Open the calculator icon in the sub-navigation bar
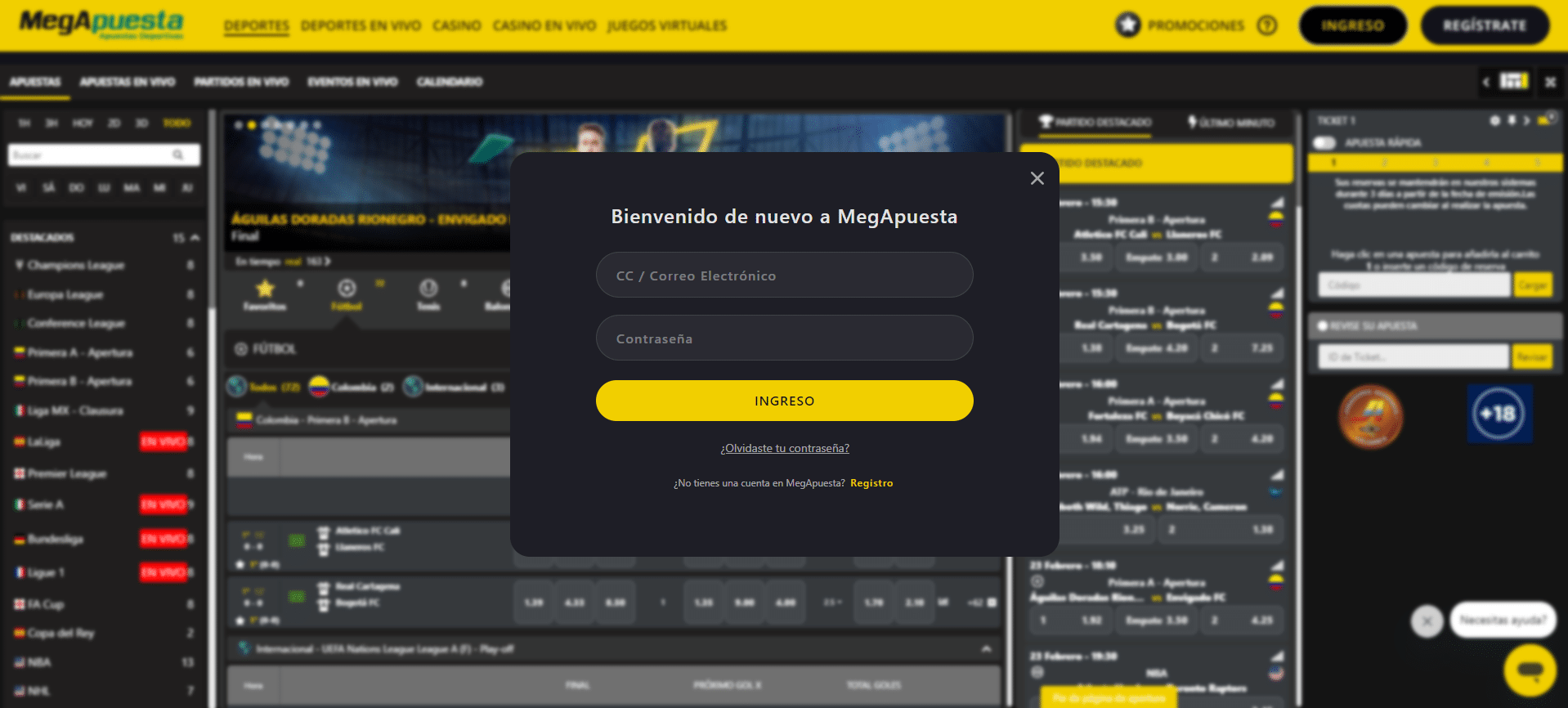1568x708 pixels. (x=1513, y=81)
